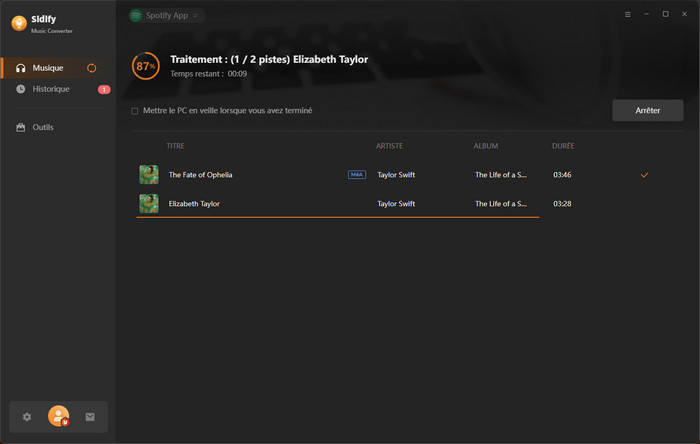Screen dimensions: 700x444
Task: Sort by the DURÉE column header
Action: [x=563, y=146]
